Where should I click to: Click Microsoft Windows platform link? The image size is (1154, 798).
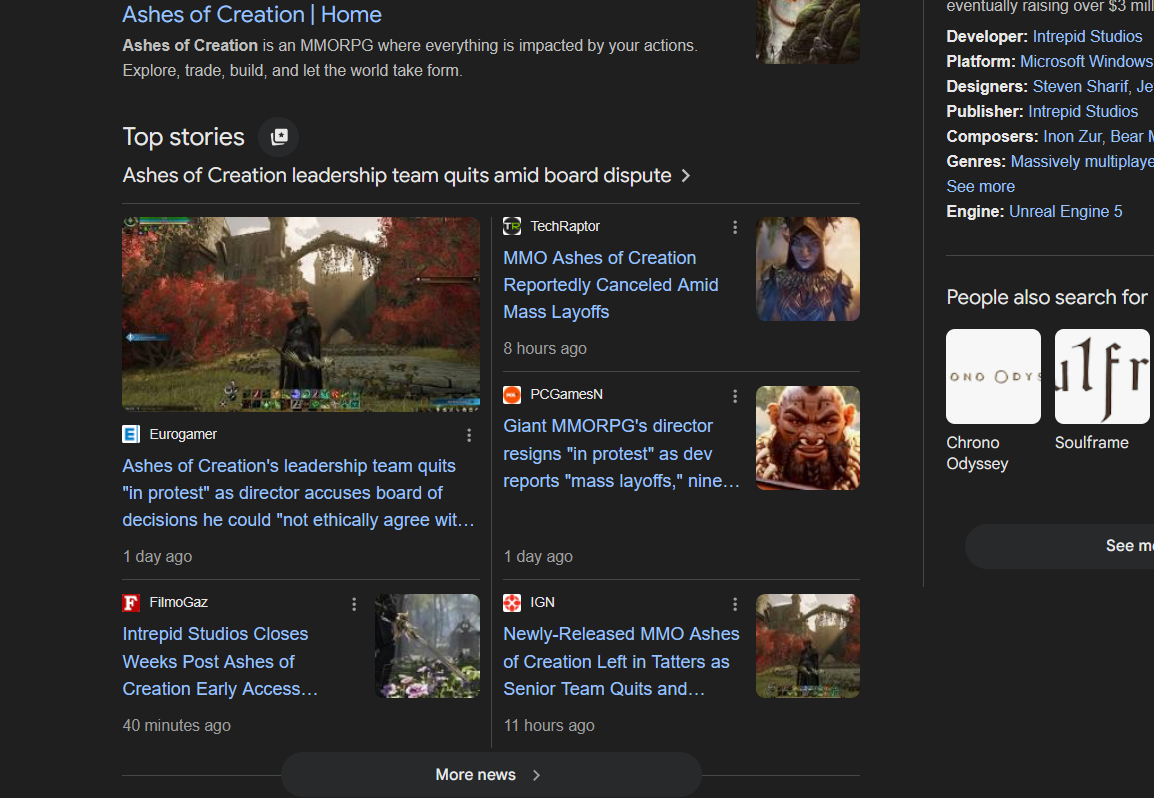(x=1086, y=62)
